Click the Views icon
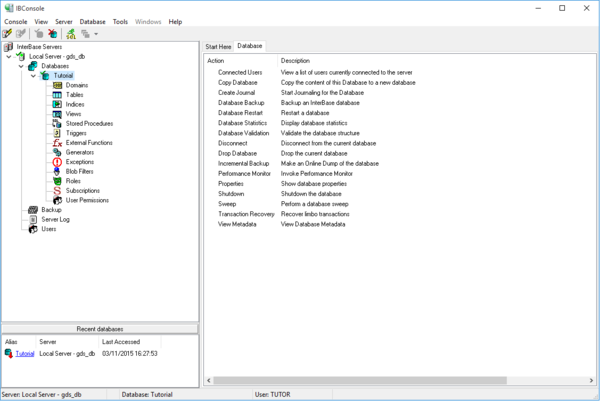The width and height of the screenshot is (600, 401). pos(57,114)
